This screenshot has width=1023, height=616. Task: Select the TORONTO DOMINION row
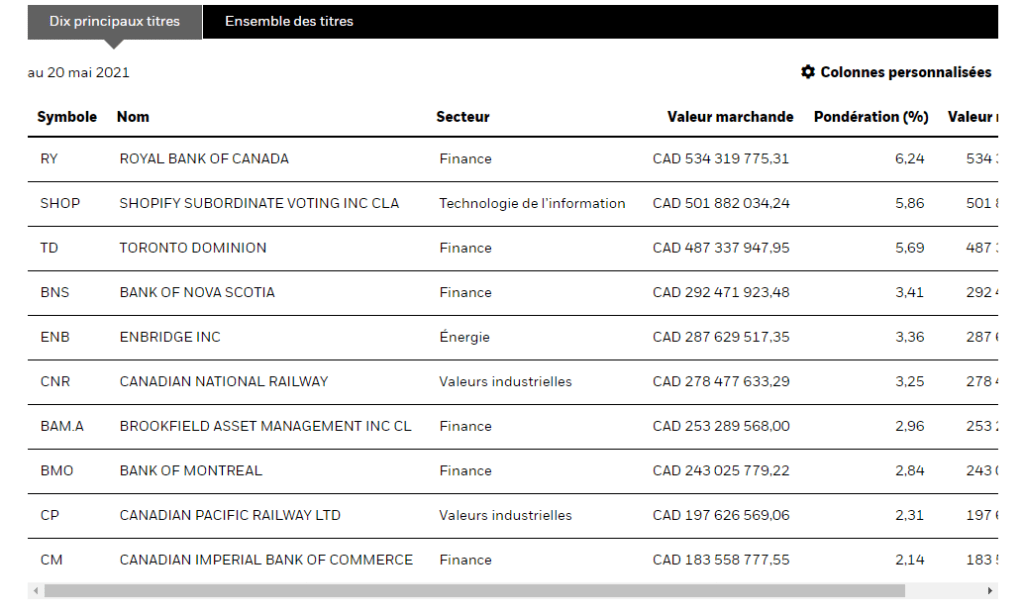coord(193,248)
